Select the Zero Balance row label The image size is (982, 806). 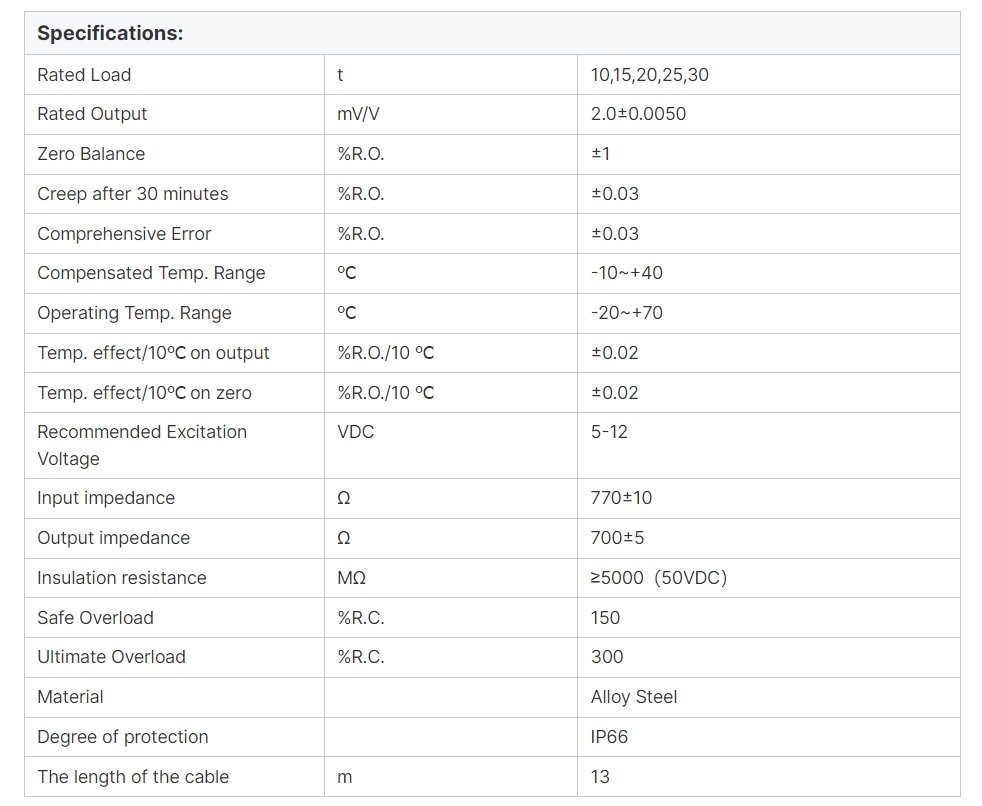tap(91, 154)
